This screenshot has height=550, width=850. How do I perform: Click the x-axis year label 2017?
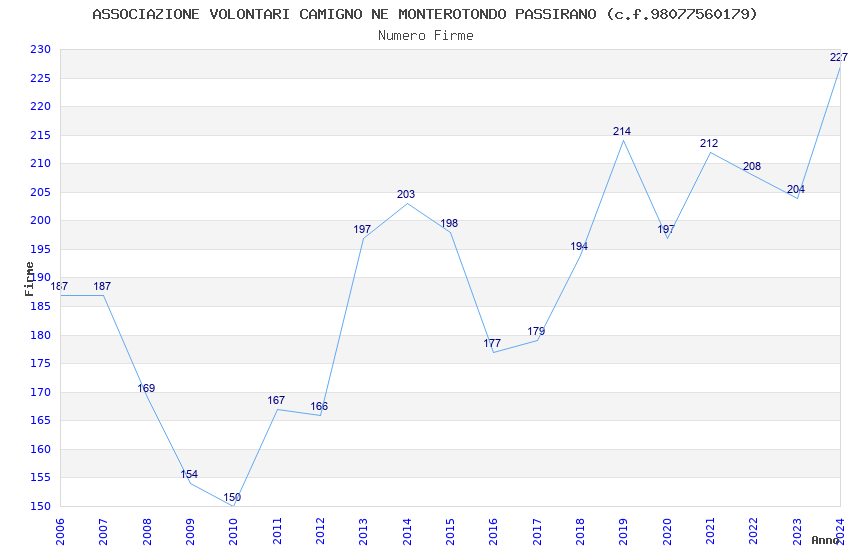point(537,532)
